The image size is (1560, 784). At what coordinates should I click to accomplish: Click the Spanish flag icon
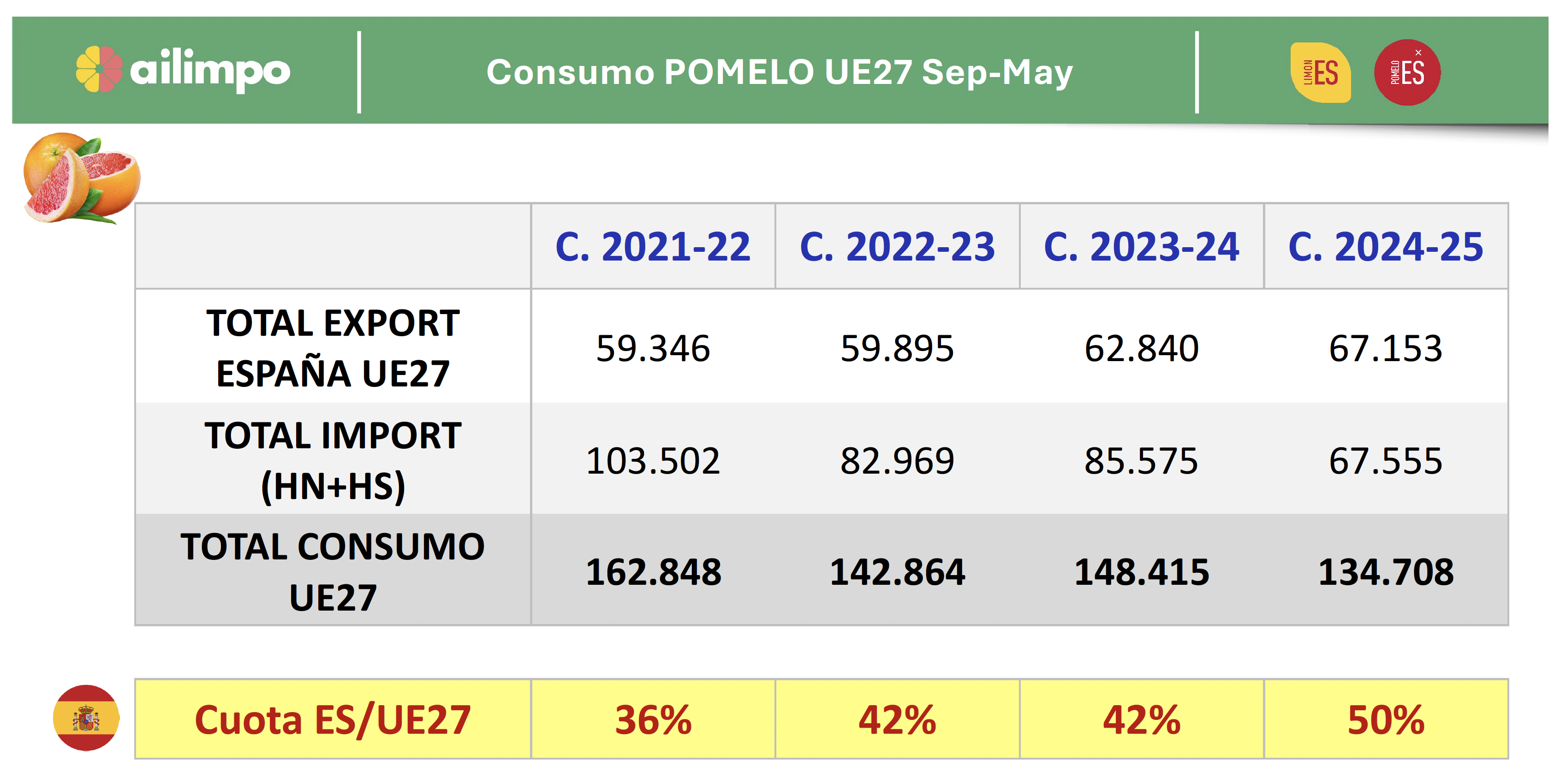[86, 718]
